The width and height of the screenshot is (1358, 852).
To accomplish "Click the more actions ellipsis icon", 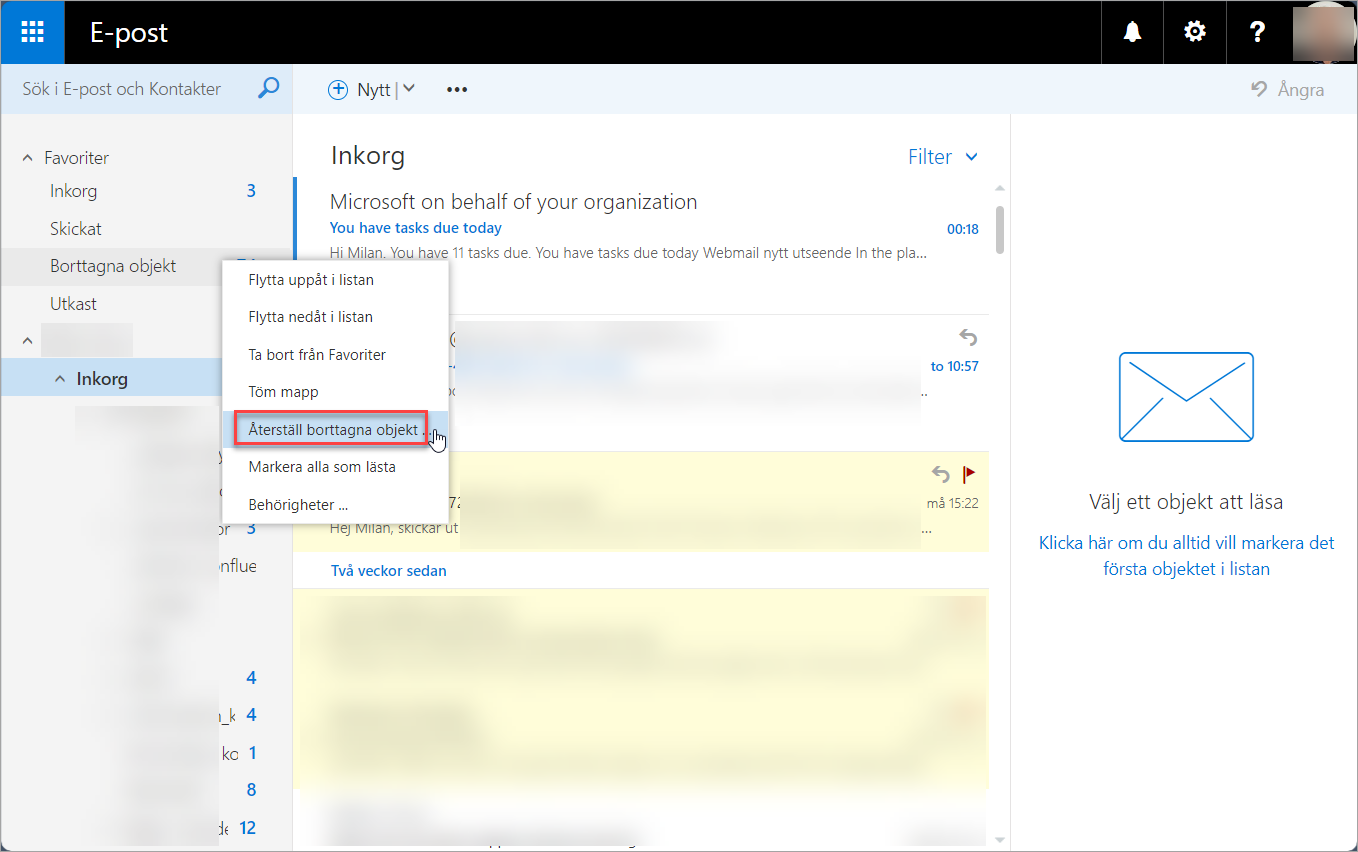I will (x=457, y=90).
